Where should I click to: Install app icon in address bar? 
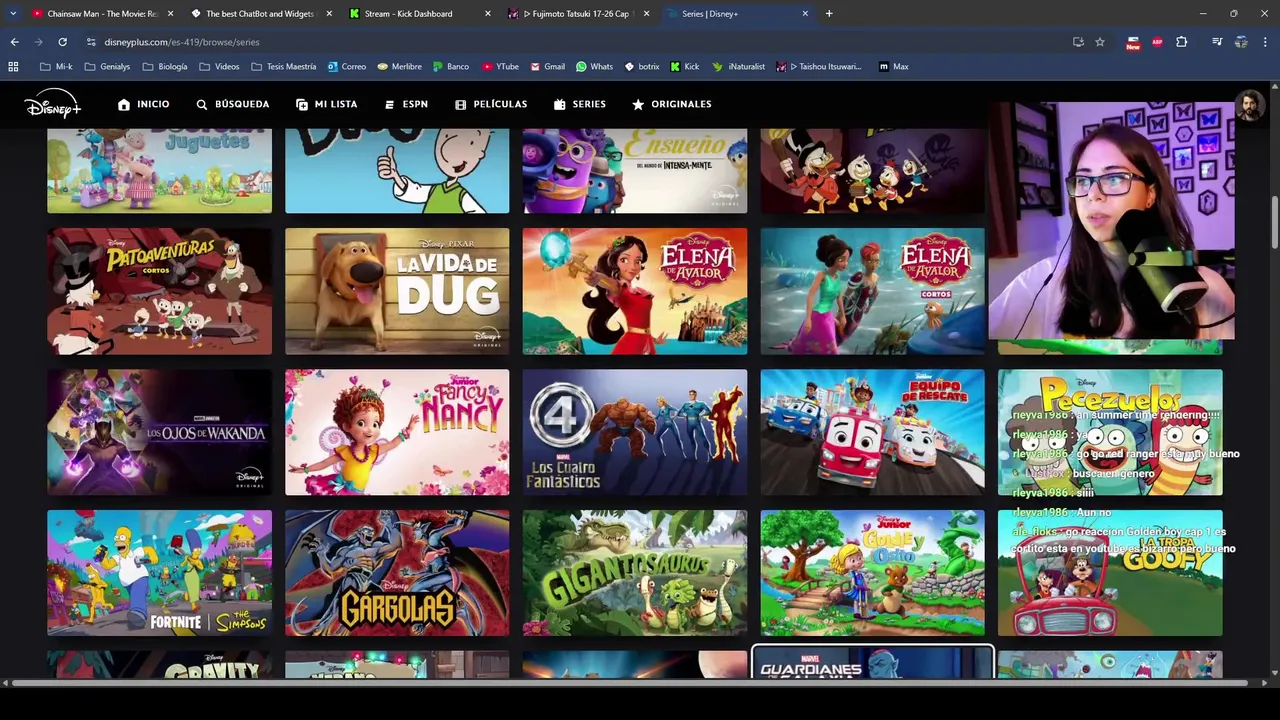click(x=1078, y=42)
